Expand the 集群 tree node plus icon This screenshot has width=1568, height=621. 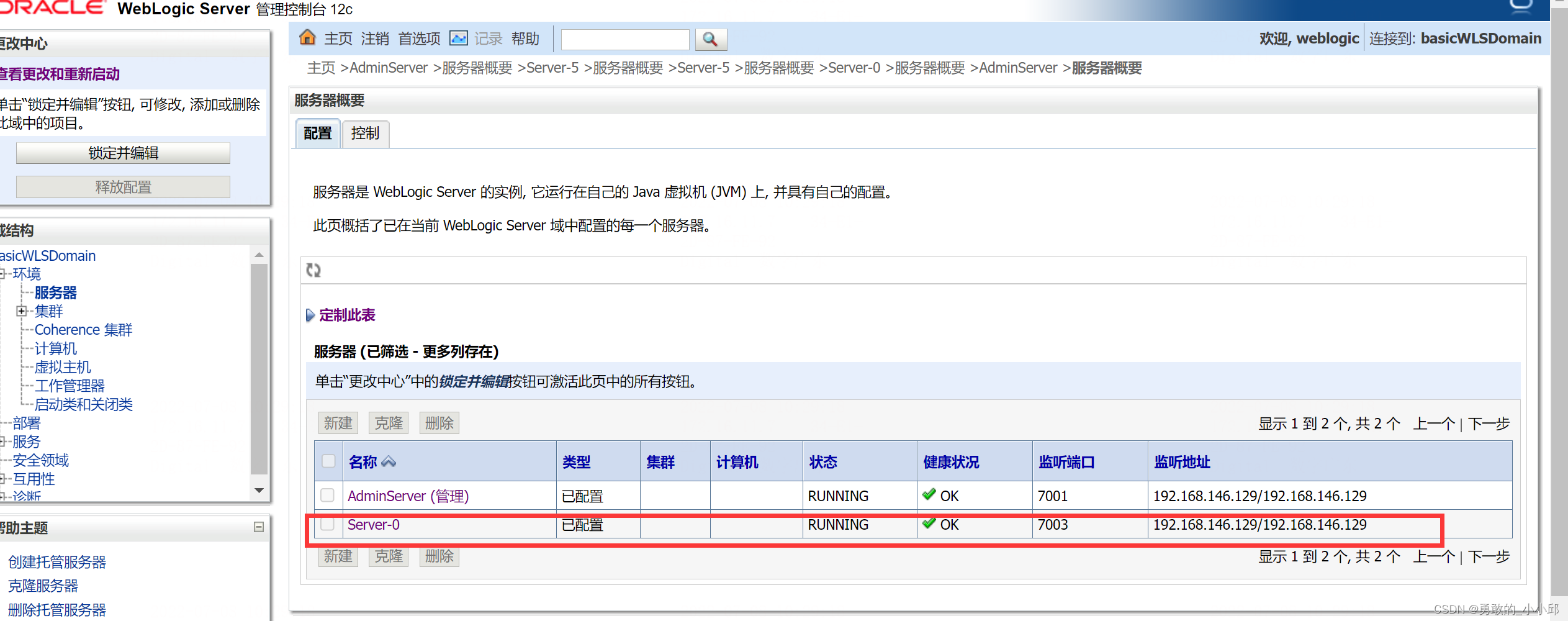(22, 311)
